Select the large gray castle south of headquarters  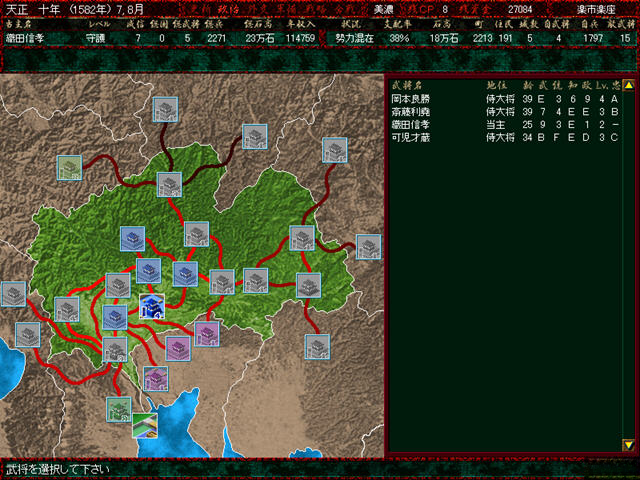[x=115, y=349]
